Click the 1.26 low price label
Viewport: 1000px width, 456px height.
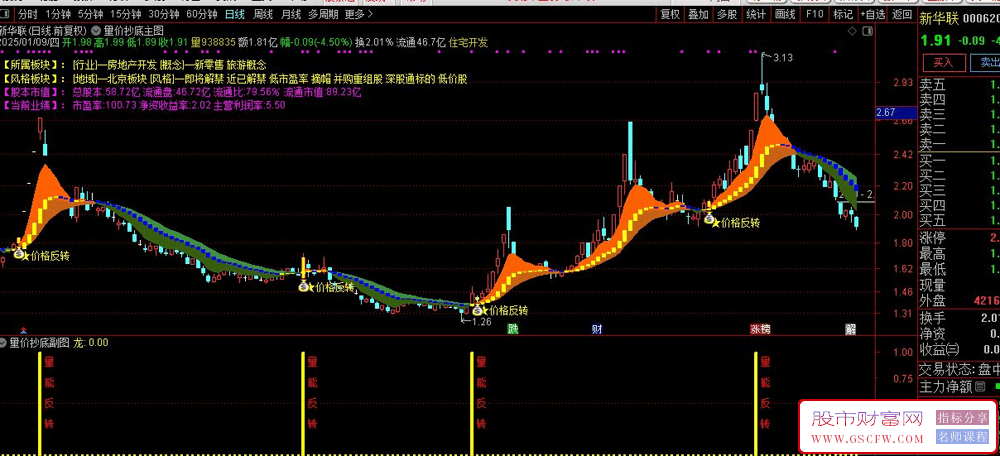tap(482, 322)
